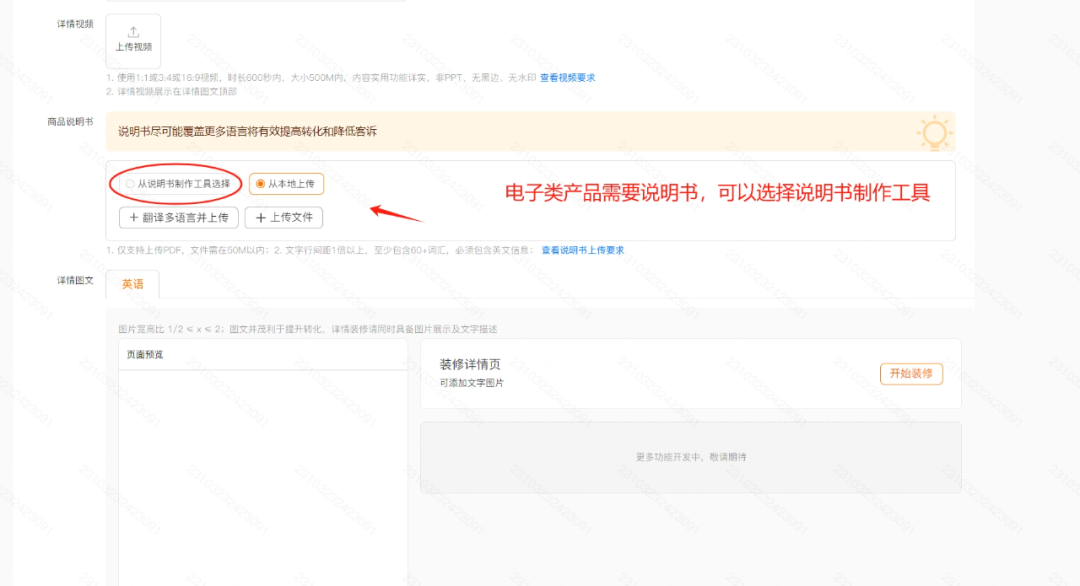Click the plus icon on 上传文件

[259, 217]
